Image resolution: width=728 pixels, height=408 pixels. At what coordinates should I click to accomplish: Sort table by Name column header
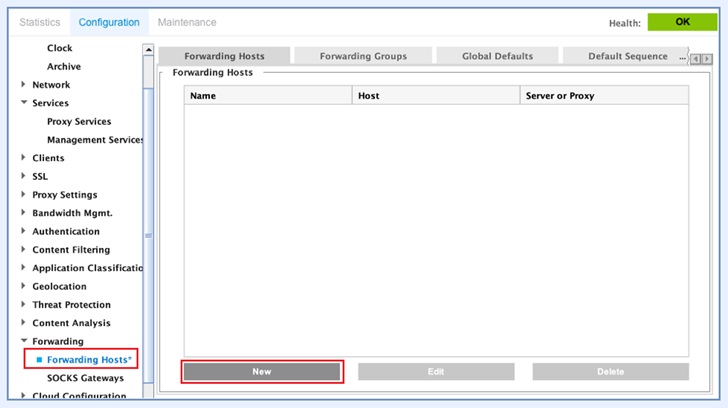pos(268,96)
